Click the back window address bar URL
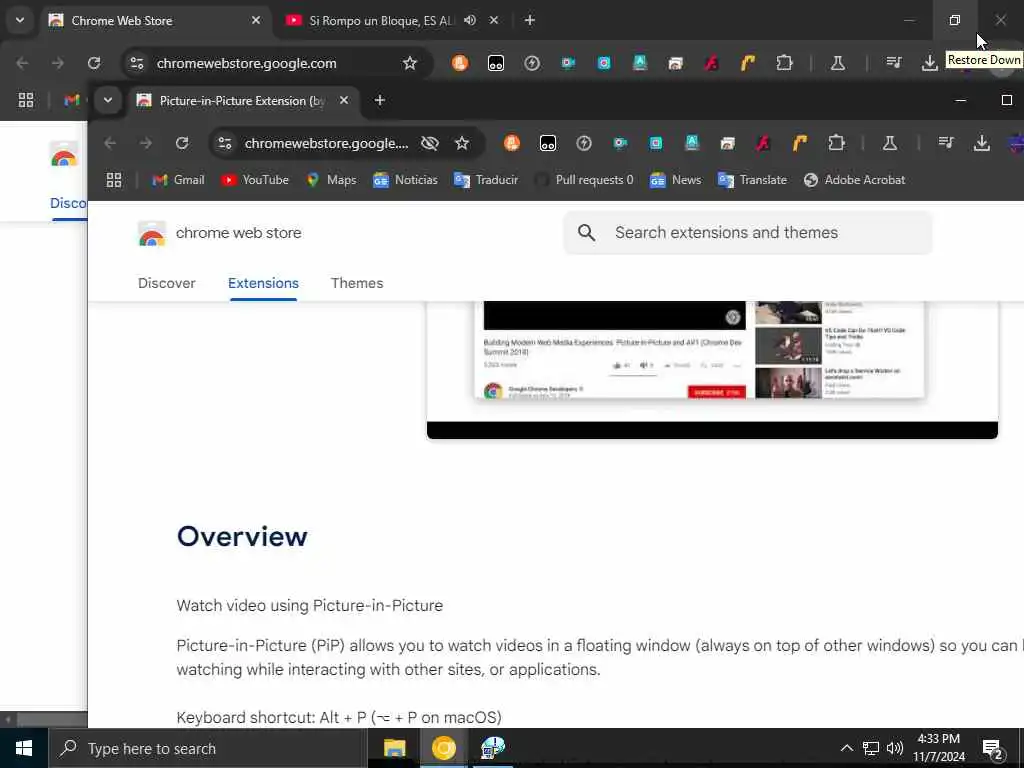 pyautogui.click(x=247, y=63)
